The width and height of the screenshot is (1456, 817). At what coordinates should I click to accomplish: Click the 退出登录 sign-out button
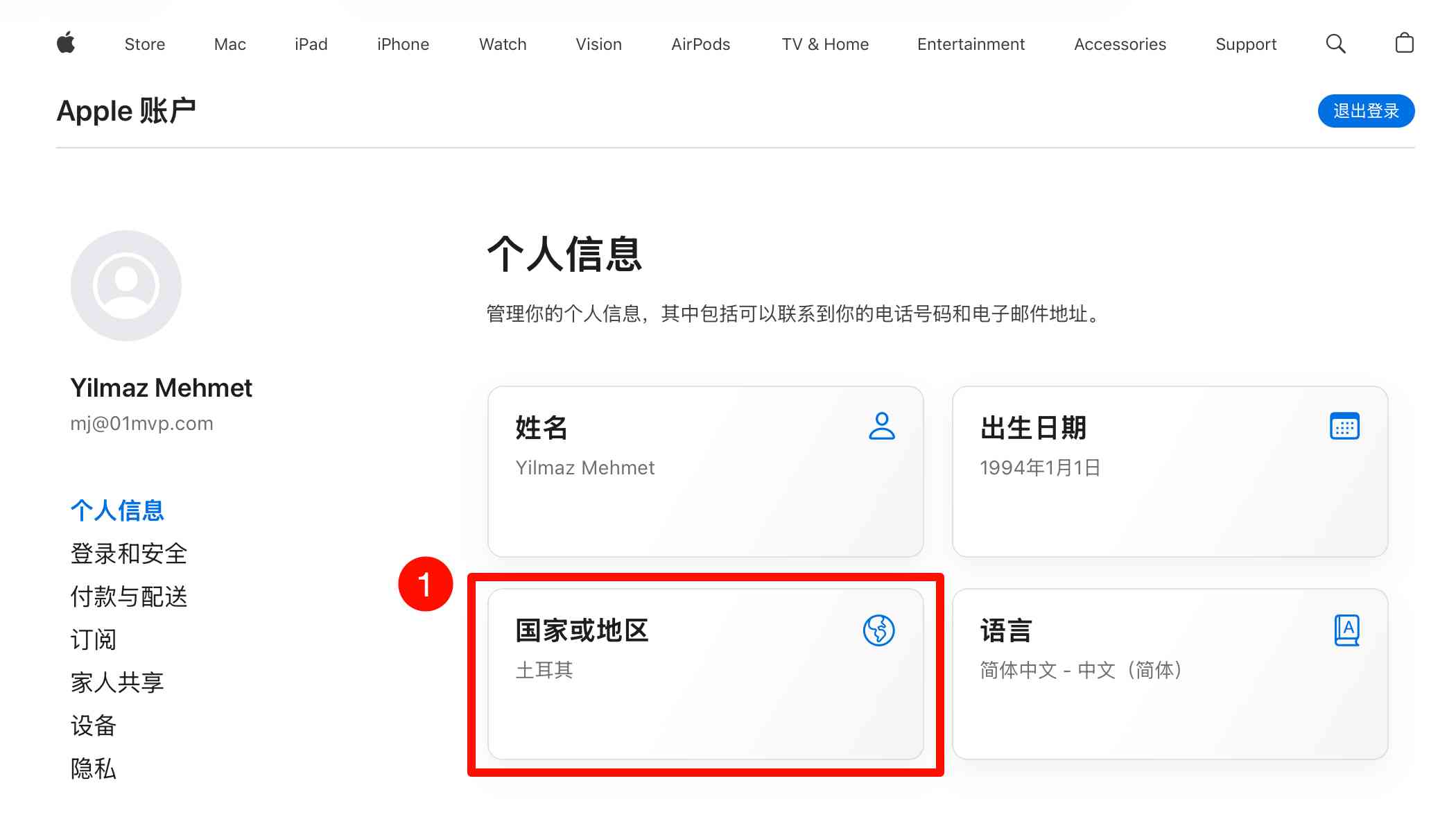tap(1366, 111)
